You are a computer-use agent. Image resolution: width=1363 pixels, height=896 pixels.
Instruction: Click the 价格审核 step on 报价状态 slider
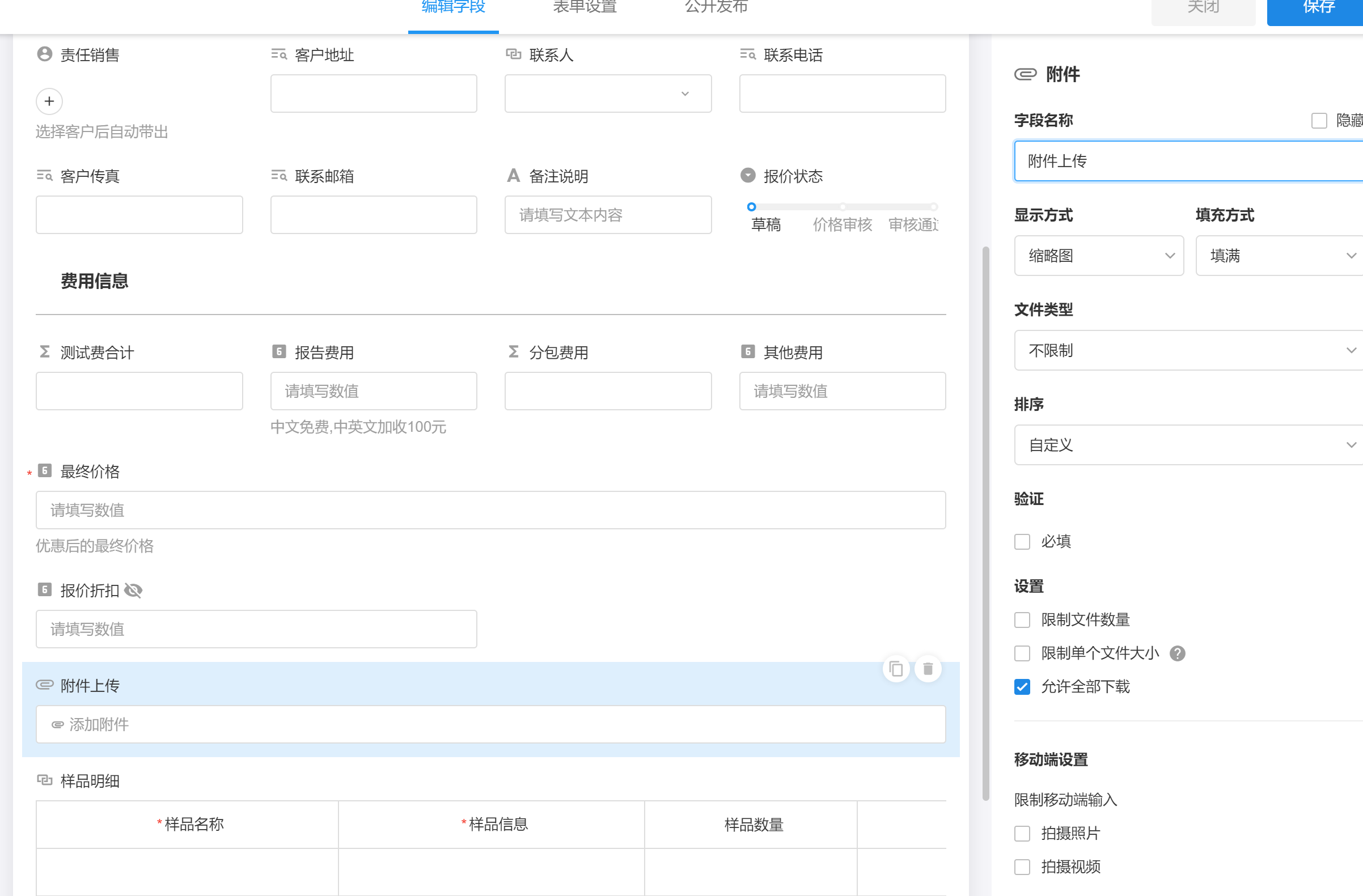tap(843, 223)
